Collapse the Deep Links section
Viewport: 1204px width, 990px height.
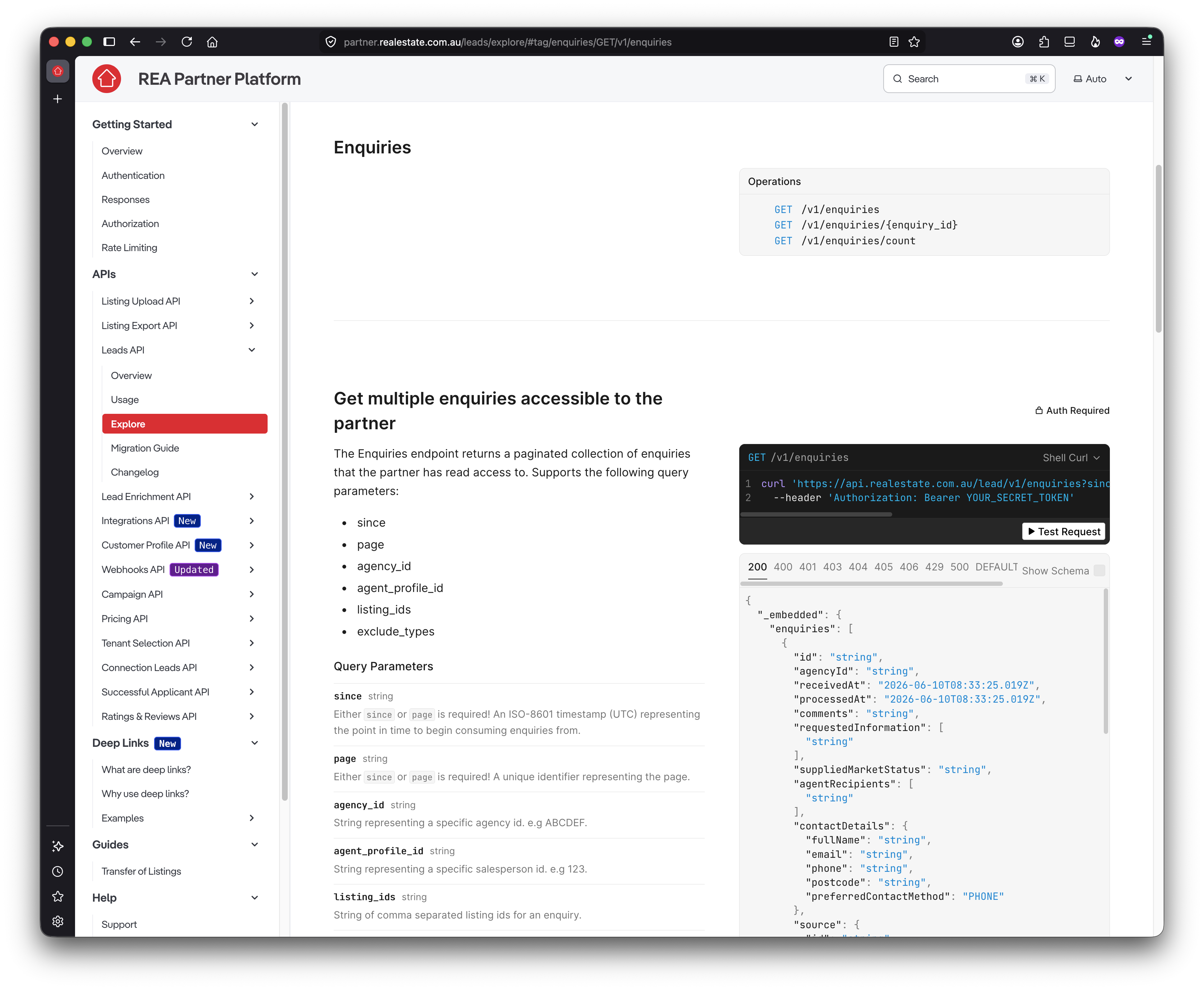pyautogui.click(x=255, y=743)
